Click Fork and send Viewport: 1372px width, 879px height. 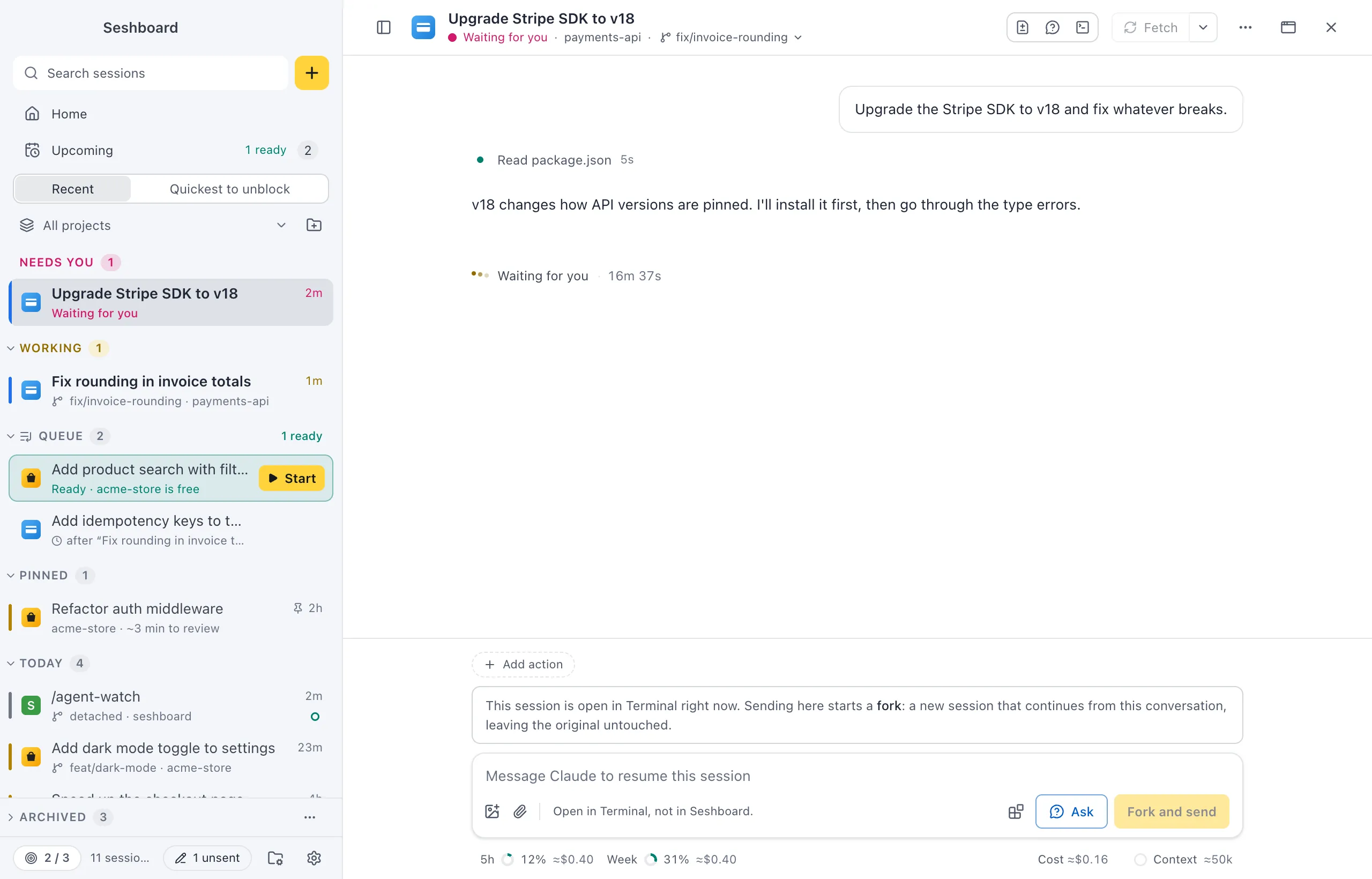(x=1171, y=811)
